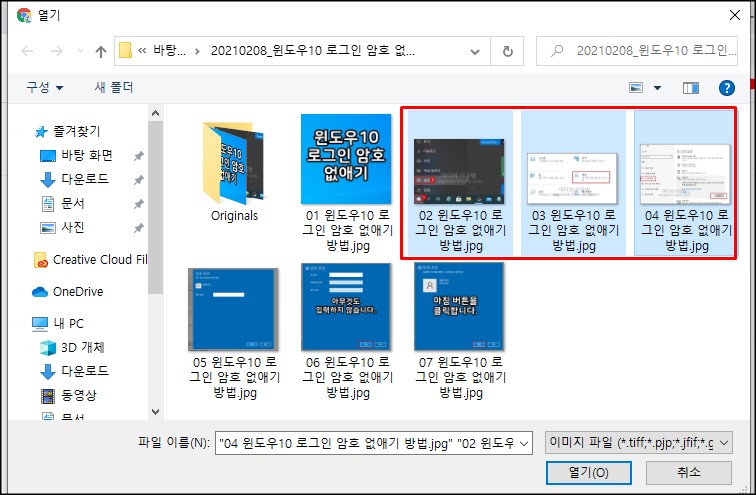Click the navigation pane scrollbar thumb
The height and width of the screenshot is (495, 756).
[155, 207]
